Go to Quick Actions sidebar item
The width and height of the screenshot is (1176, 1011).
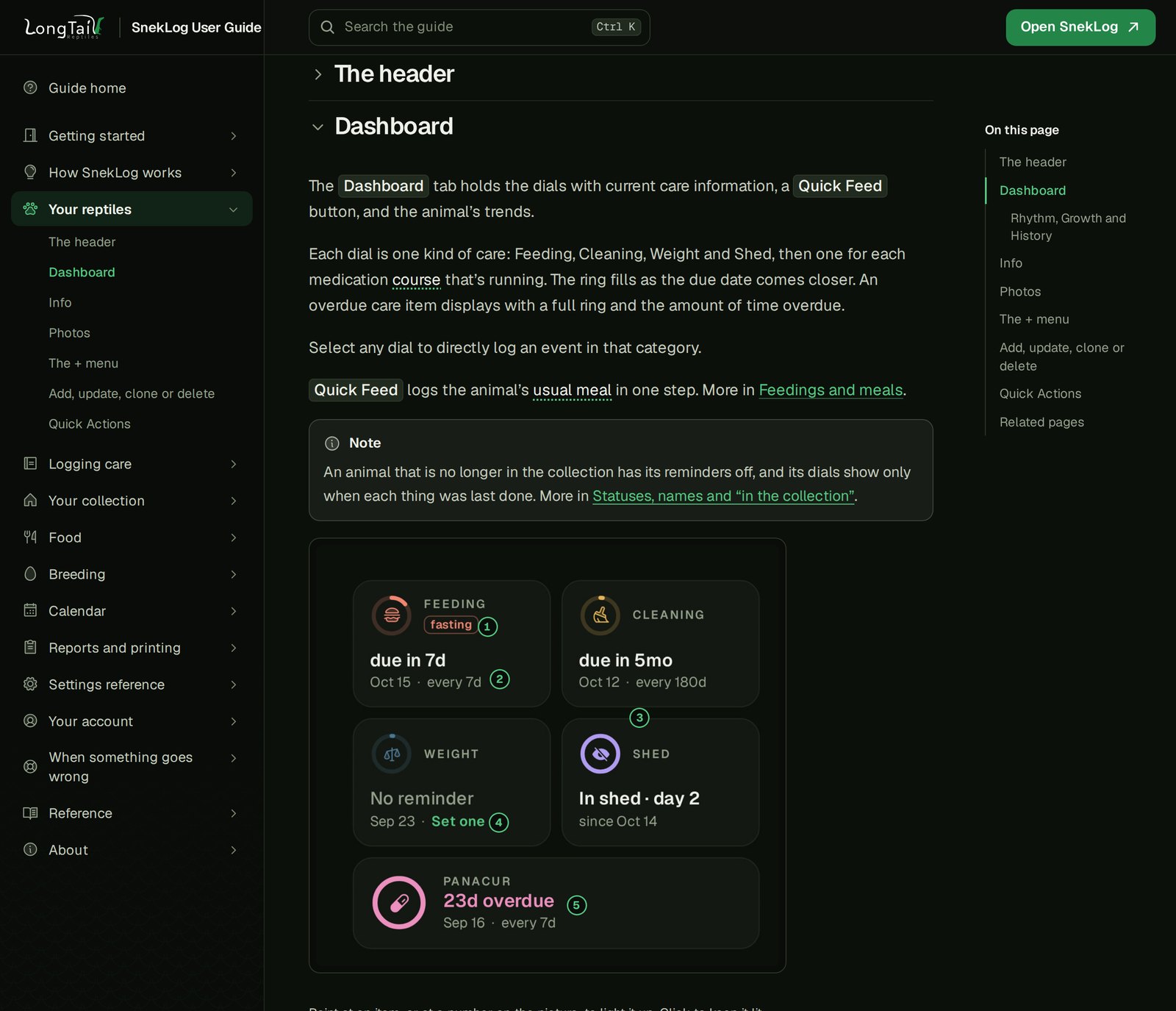pos(90,424)
